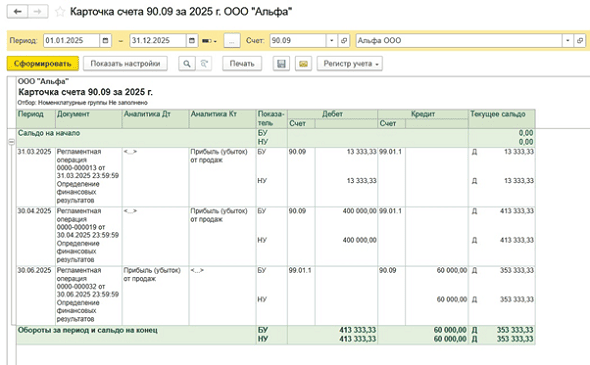Expand the Счет 90.09 dropdown arrow
The width and height of the screenshot is (590, 365).
(x=331, y=41)
